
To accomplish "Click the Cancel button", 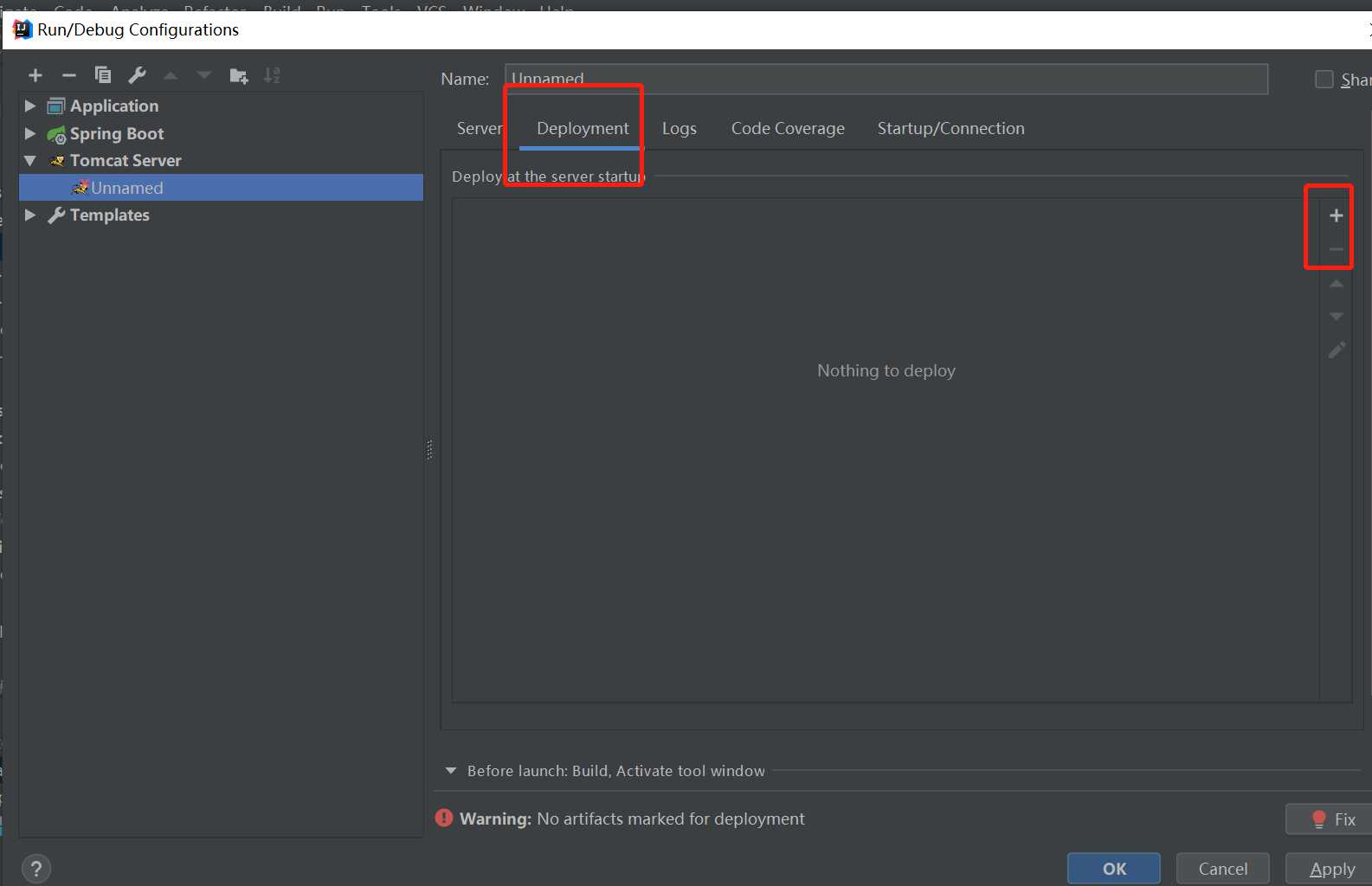I will pos(1223,869).
